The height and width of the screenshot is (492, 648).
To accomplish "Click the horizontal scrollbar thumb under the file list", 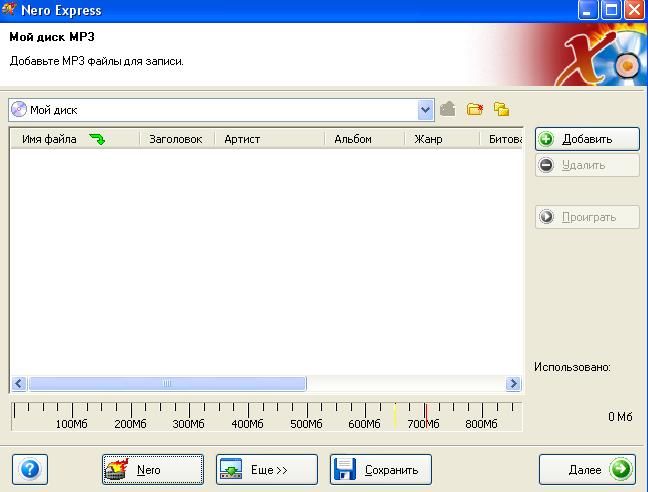I will tap(167, 383).
